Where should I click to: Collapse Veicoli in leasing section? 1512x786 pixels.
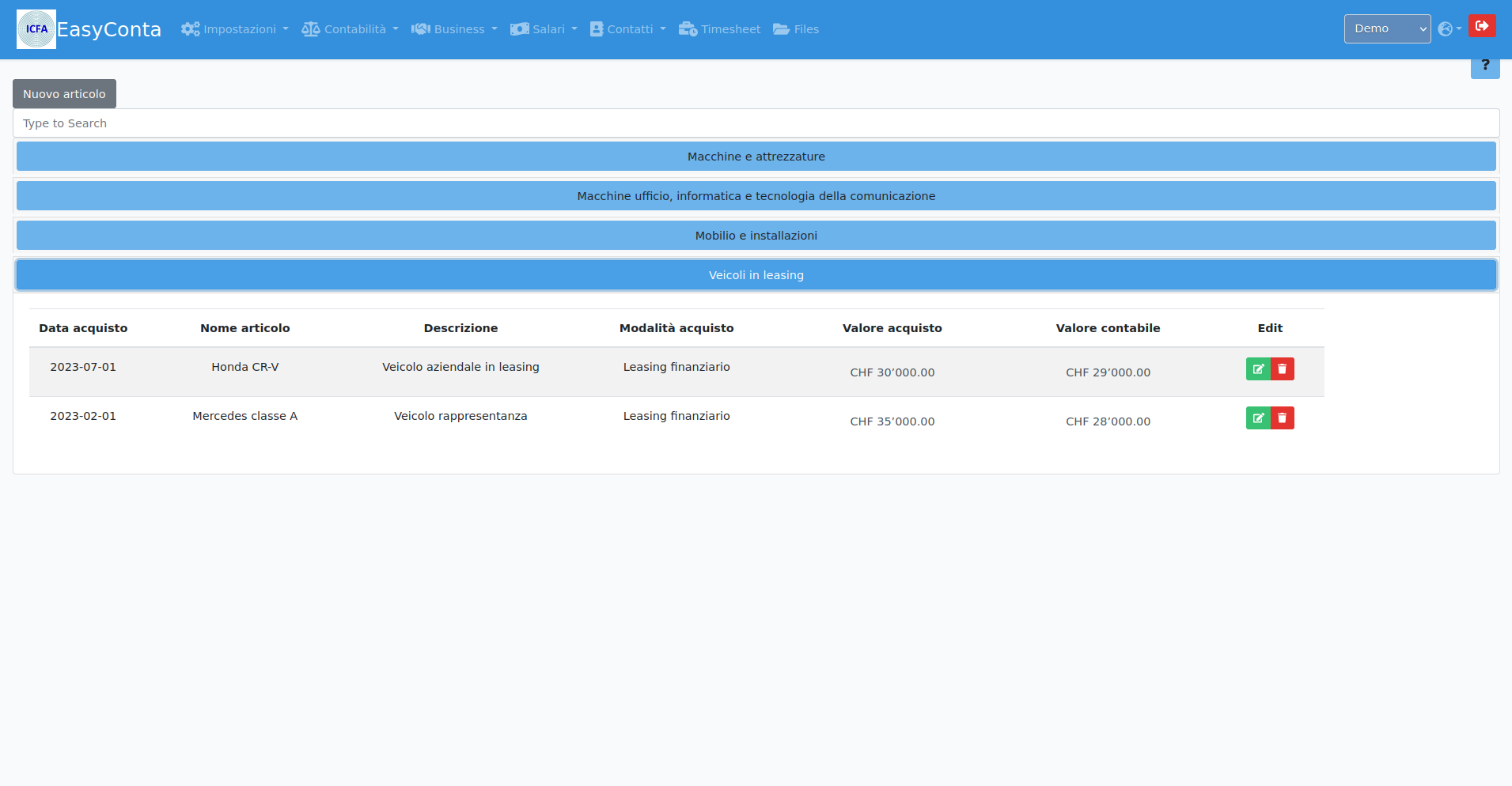coord(756,275)
